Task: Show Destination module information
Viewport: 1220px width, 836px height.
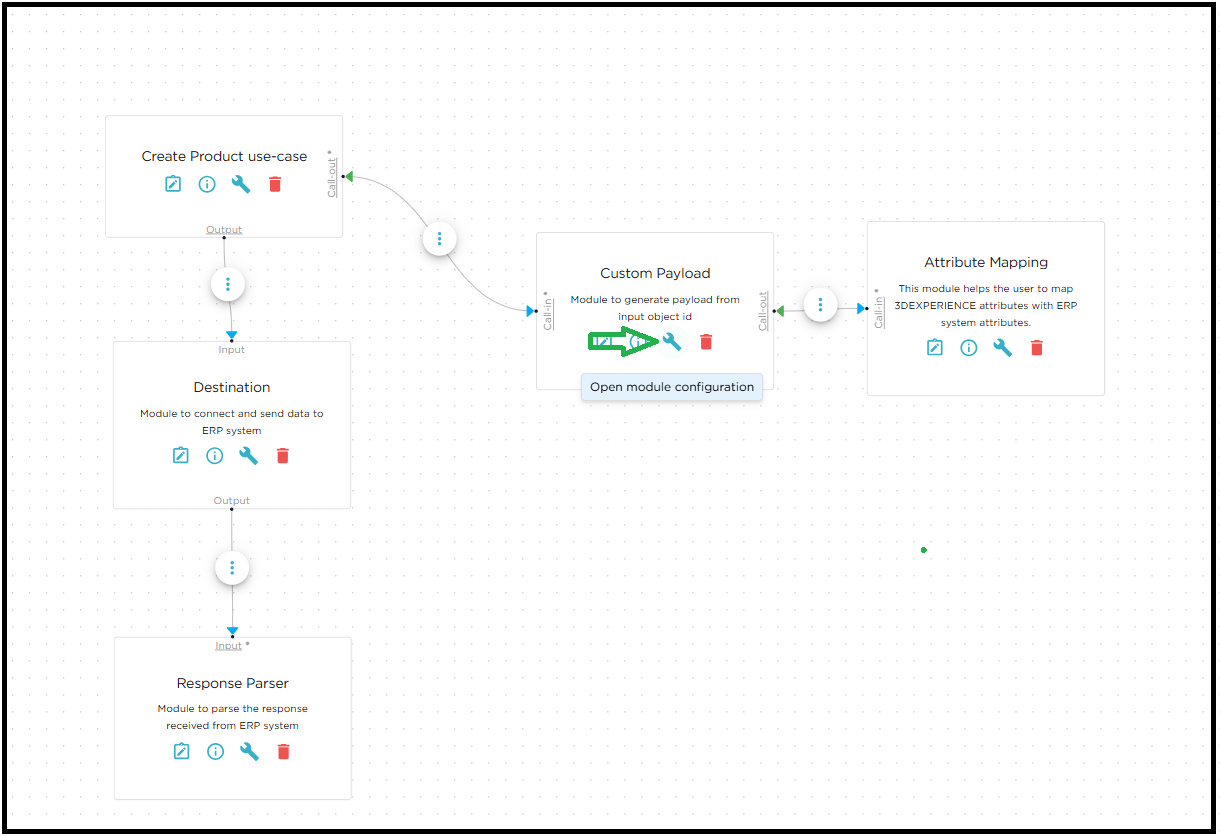Action: [214, 456]
